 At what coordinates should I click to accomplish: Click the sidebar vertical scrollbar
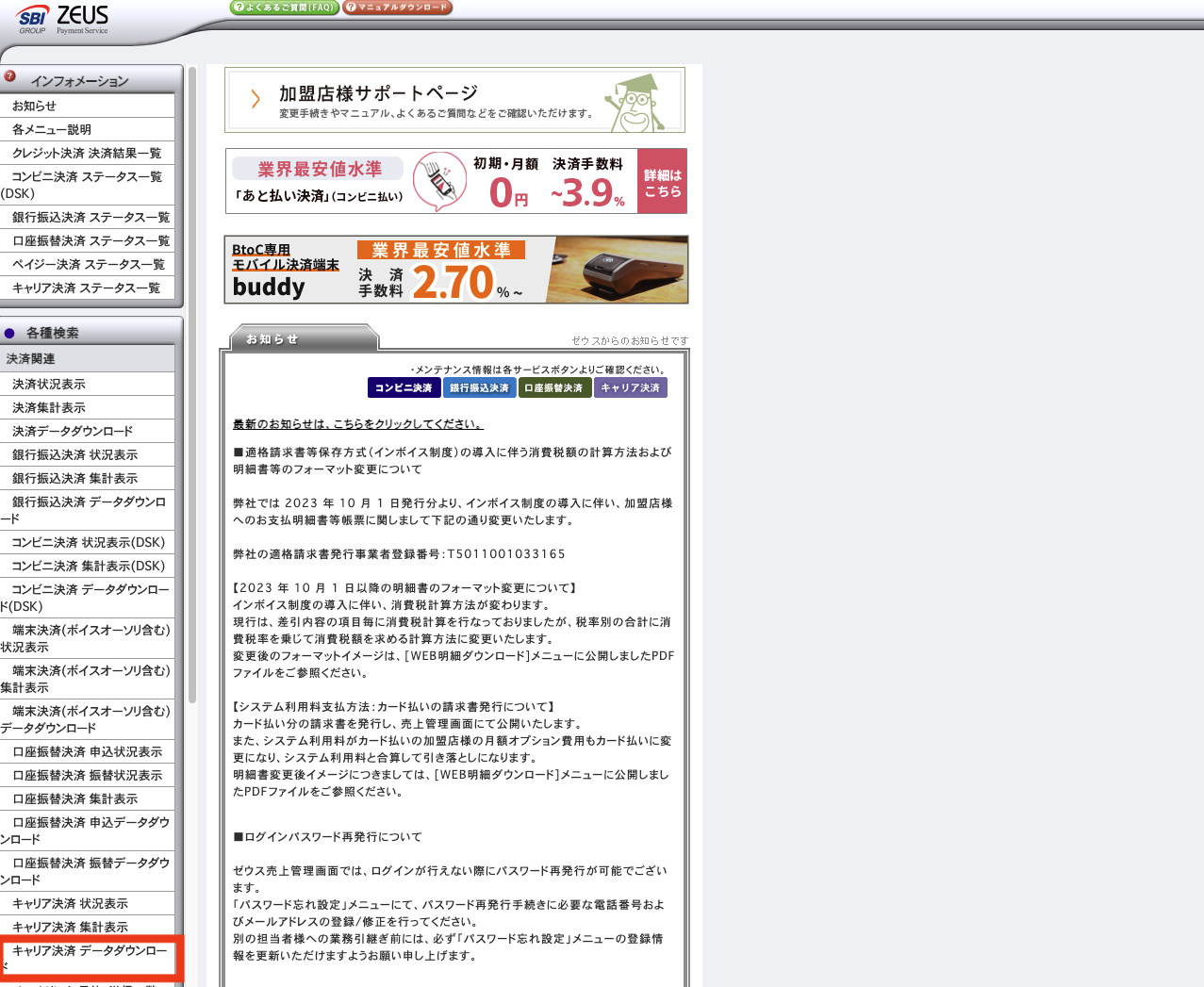click(192, 385)
